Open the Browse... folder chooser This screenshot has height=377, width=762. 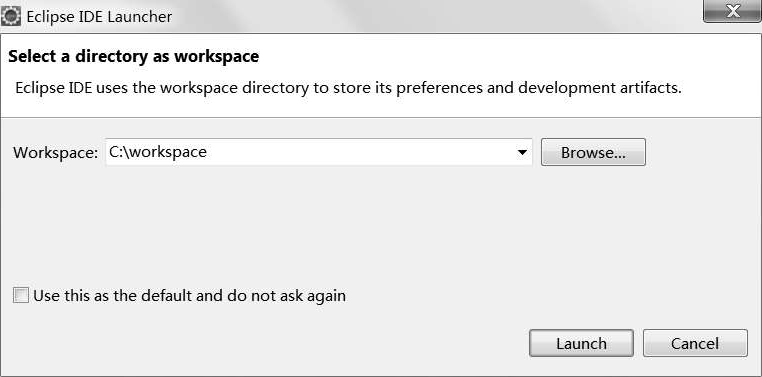click(593, 153)
